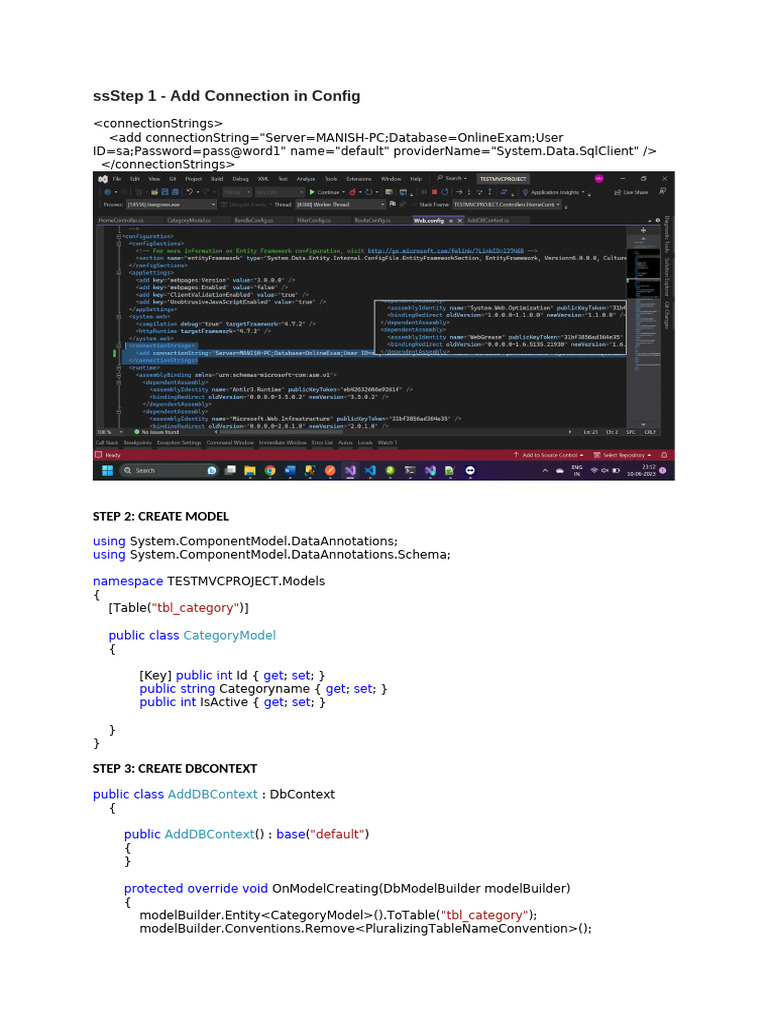
Task: Open the Stack Frame dropdown
Action: (507, 204)
